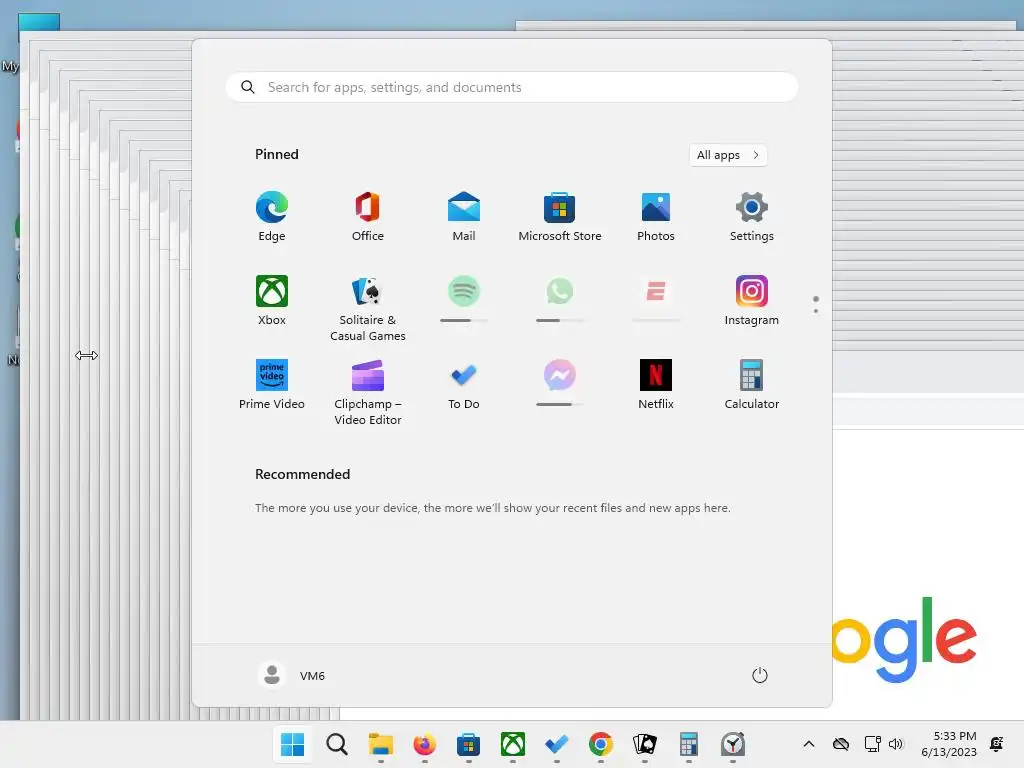Viewport: 1024px width, 768px height.
Task: Open To Do from the taskbar
Action: 556,744
